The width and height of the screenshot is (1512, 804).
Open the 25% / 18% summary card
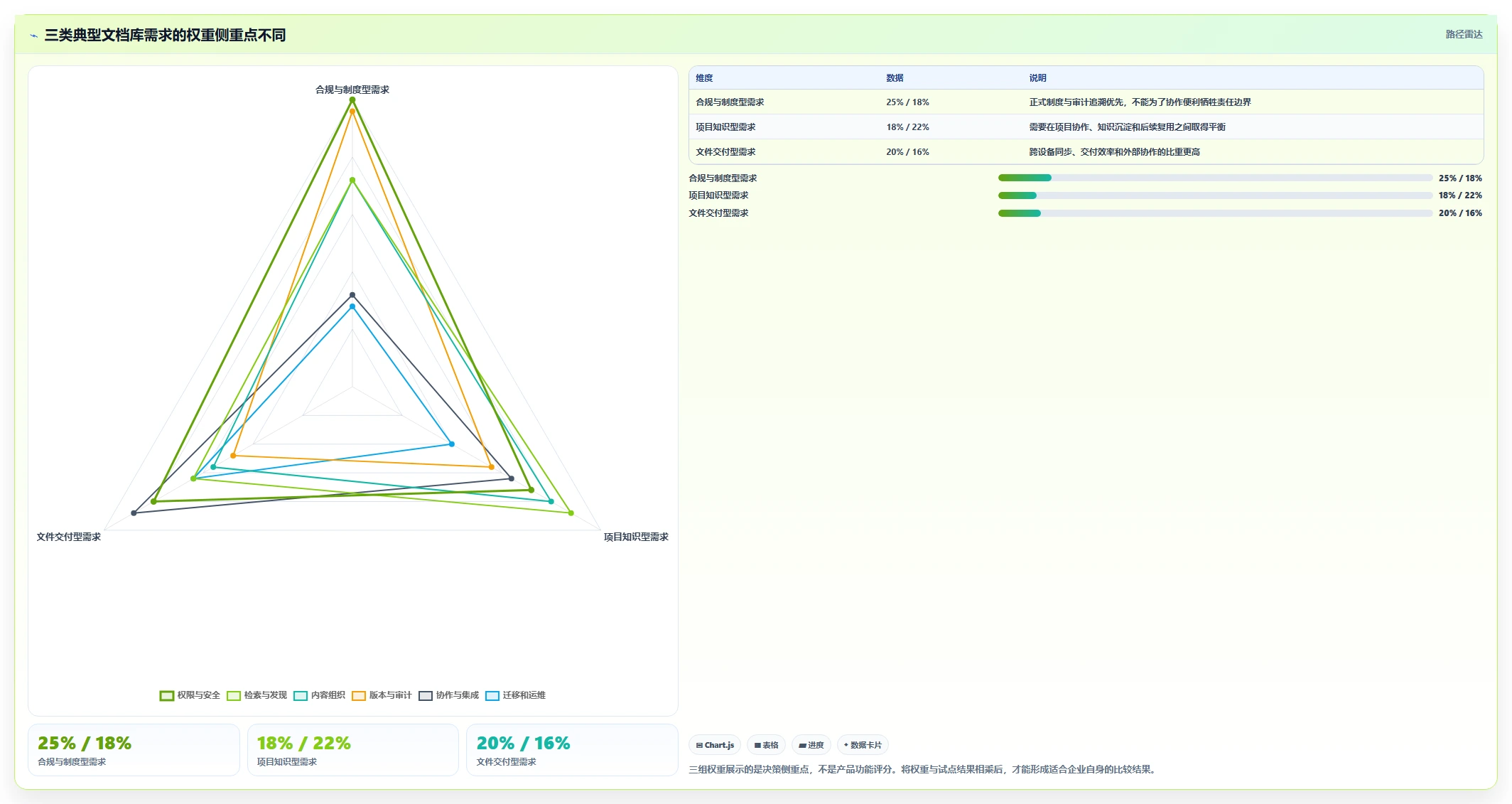click(x=134, y=750)
